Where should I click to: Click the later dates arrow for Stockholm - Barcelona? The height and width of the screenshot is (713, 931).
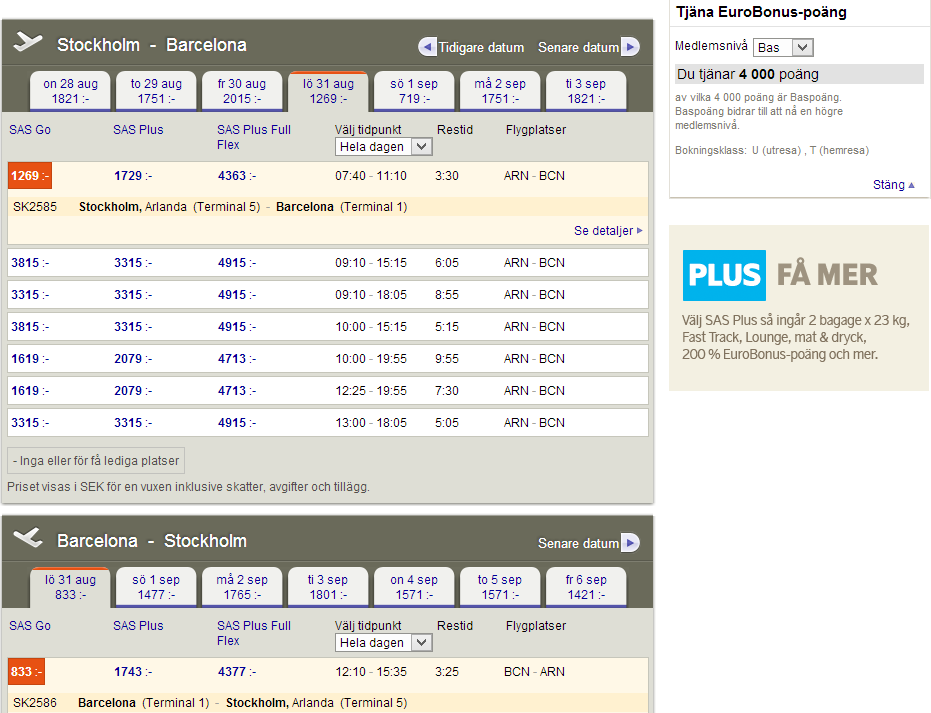tap(630, 47)
